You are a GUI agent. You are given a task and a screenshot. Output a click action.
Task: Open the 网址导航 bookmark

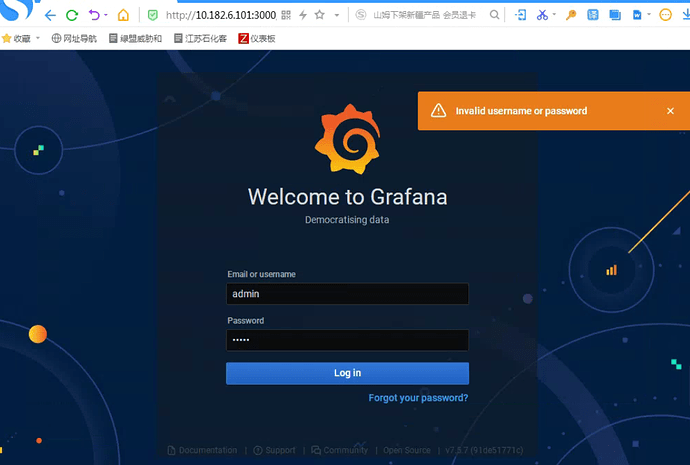click(74, 39)
